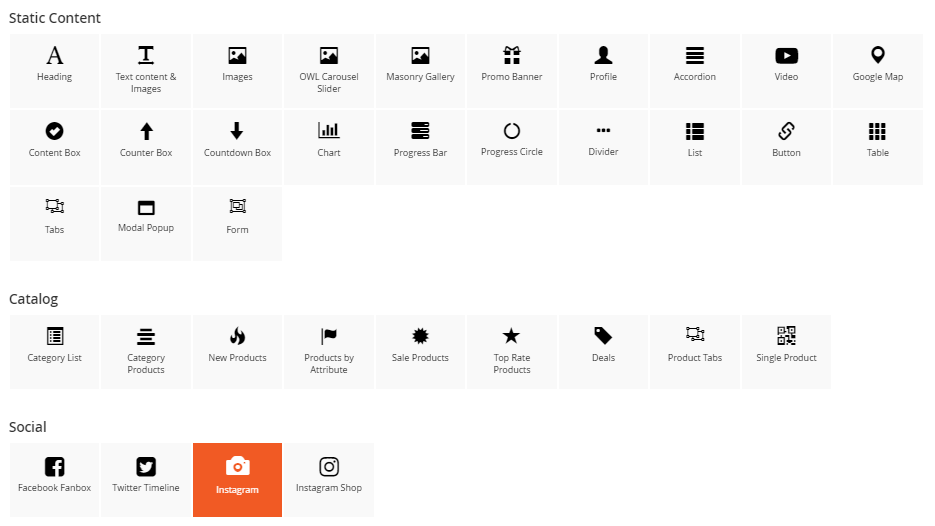Choose the Promo Banner gift icon
The image size is (935, 526).
pyautogui.click(x=512, y=56)
